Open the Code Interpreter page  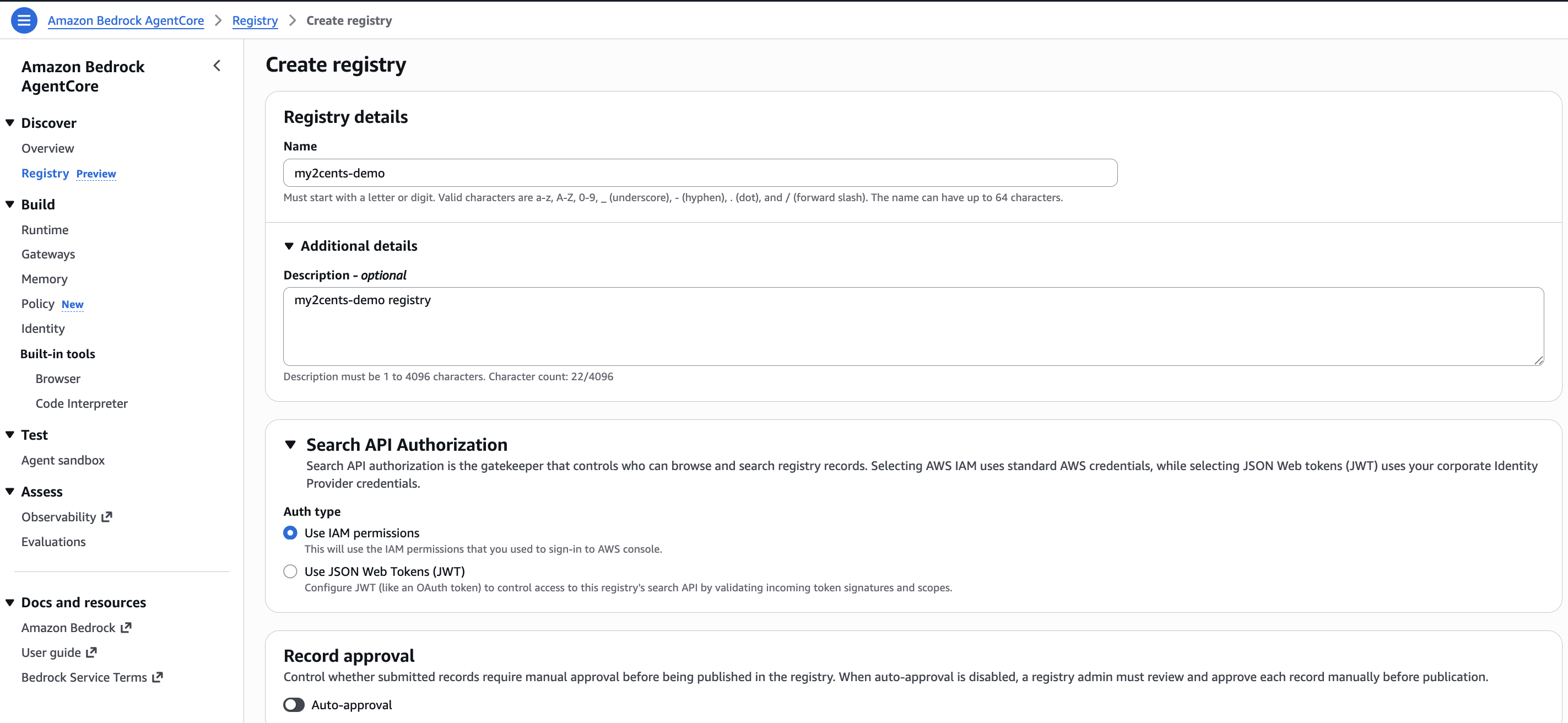pos(82,403)
